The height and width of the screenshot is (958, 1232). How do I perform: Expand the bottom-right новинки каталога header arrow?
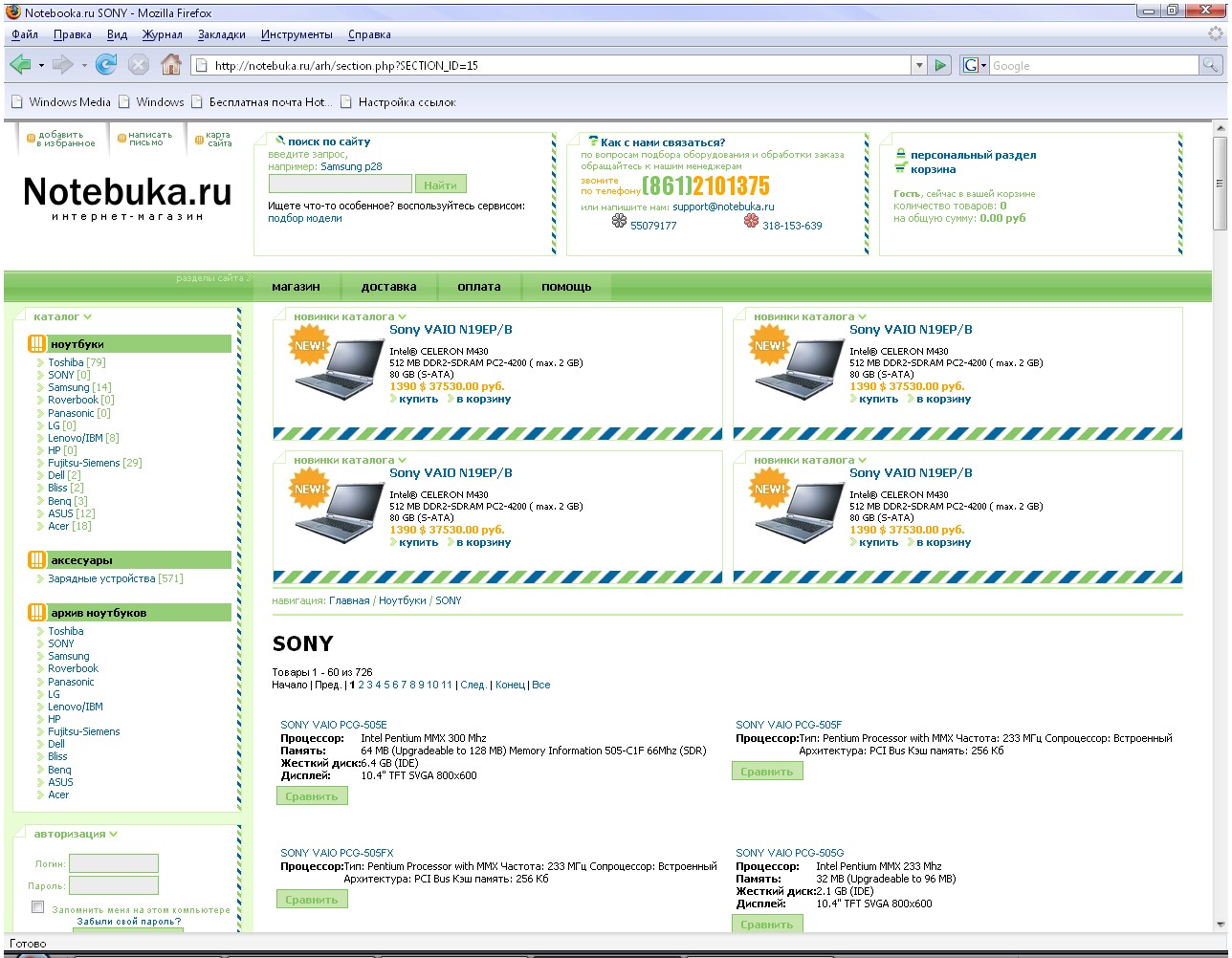(x=863, y=460)
